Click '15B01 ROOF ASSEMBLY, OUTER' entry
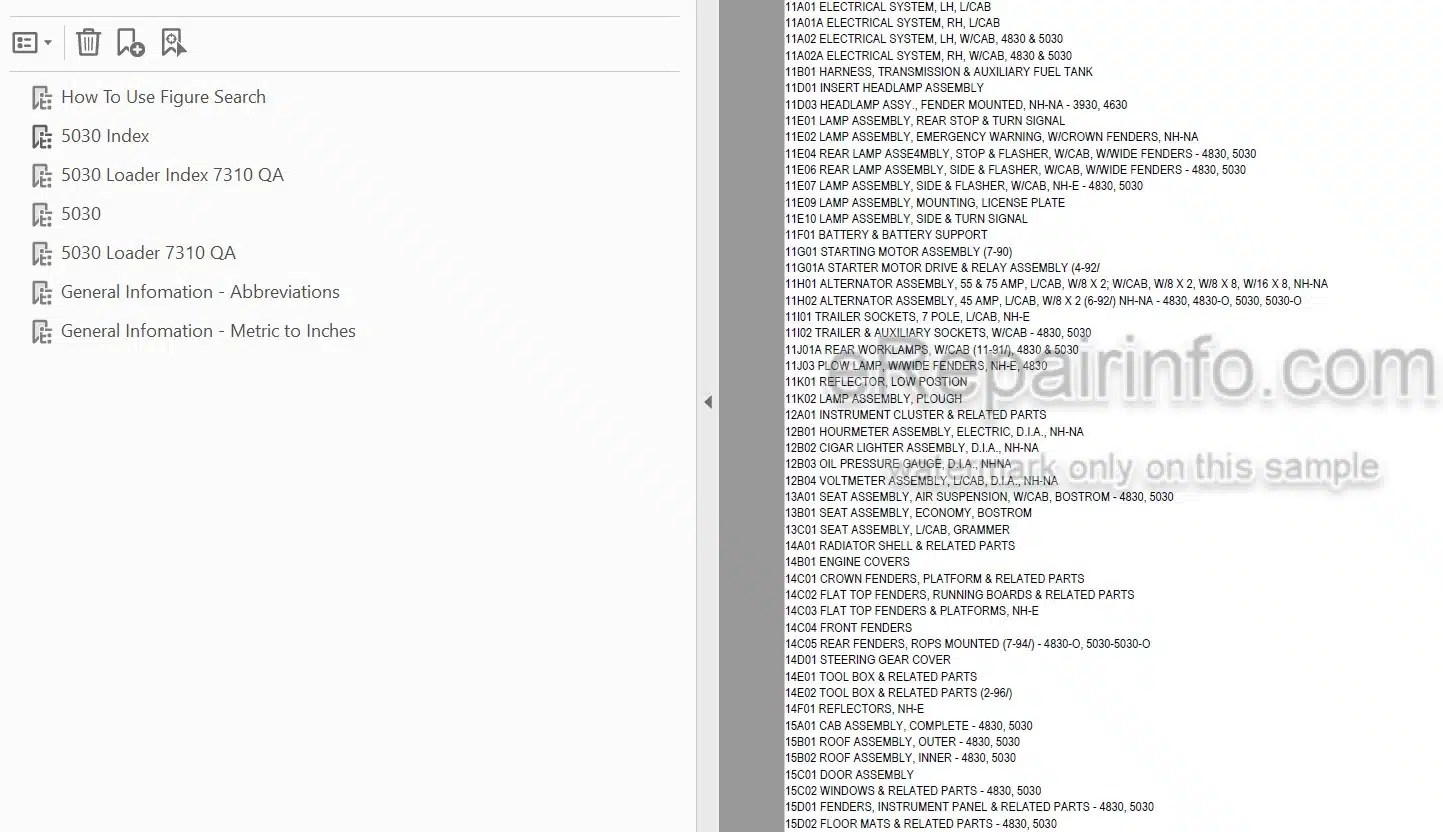 (902, 742)
